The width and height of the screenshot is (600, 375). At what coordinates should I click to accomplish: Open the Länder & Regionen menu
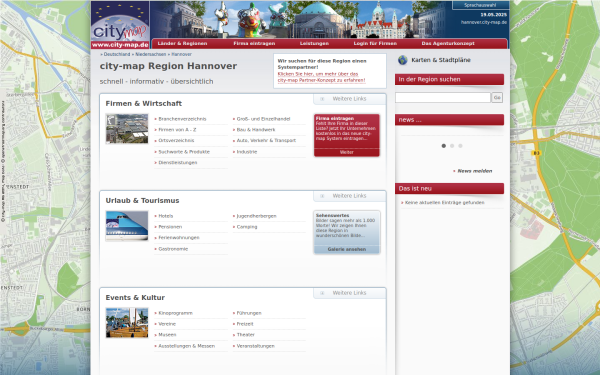coord(182,44)
